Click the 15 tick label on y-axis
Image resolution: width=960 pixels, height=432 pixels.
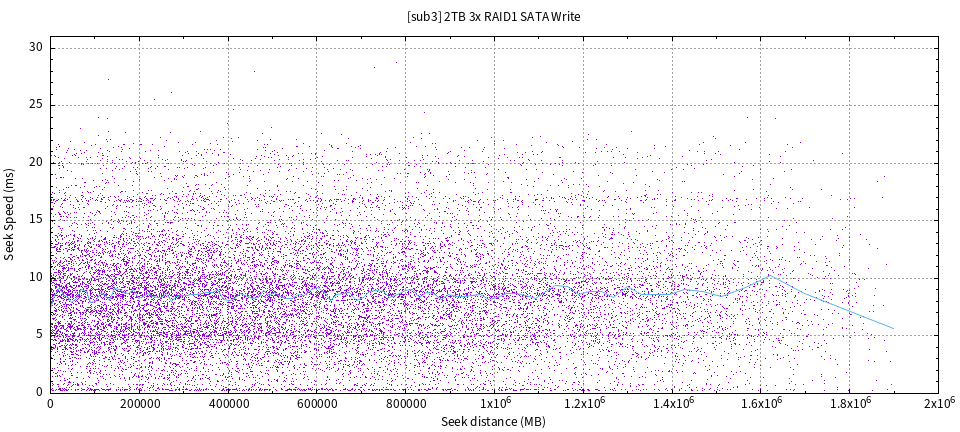36,220
